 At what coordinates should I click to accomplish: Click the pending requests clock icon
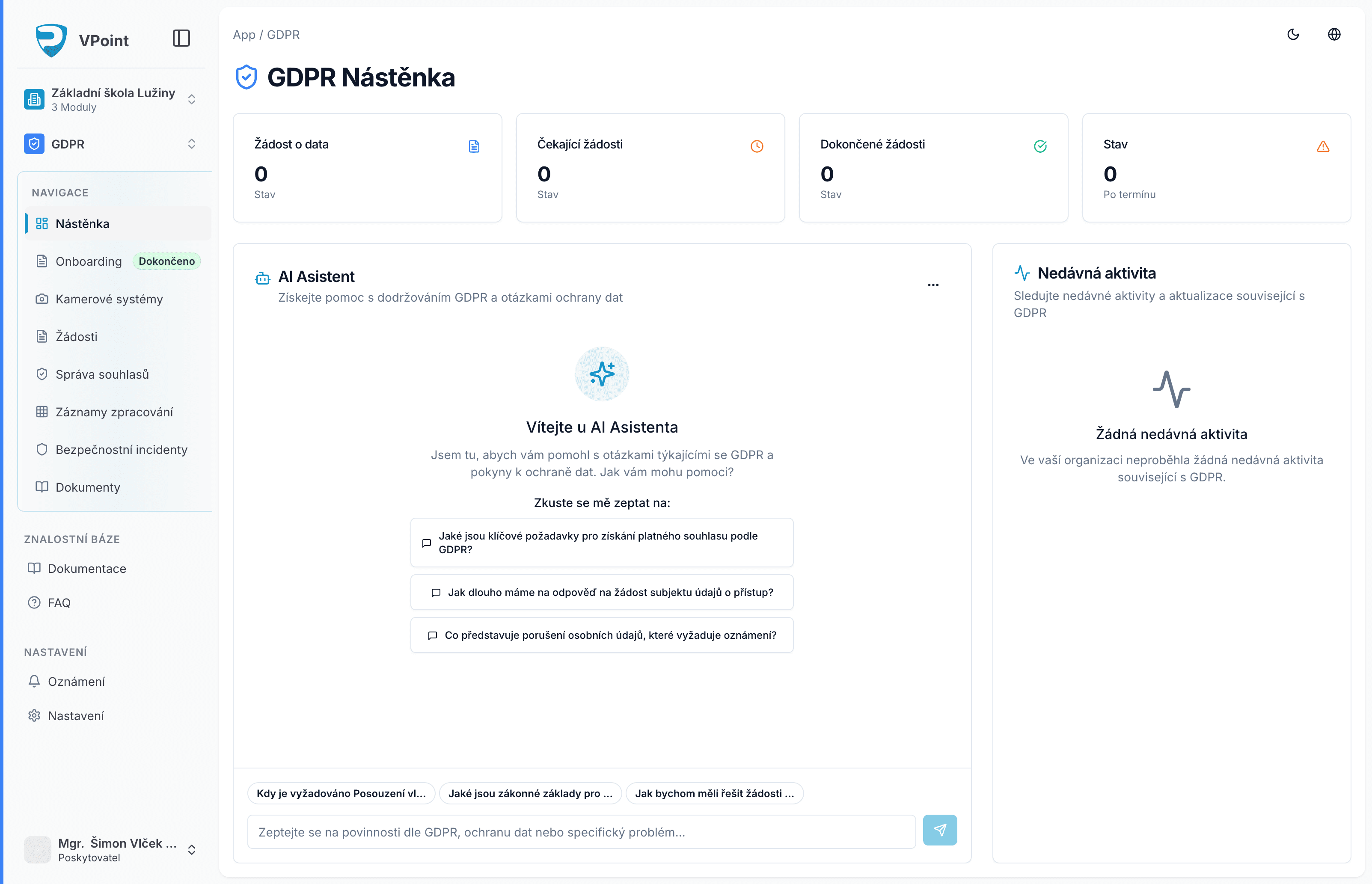757,146
